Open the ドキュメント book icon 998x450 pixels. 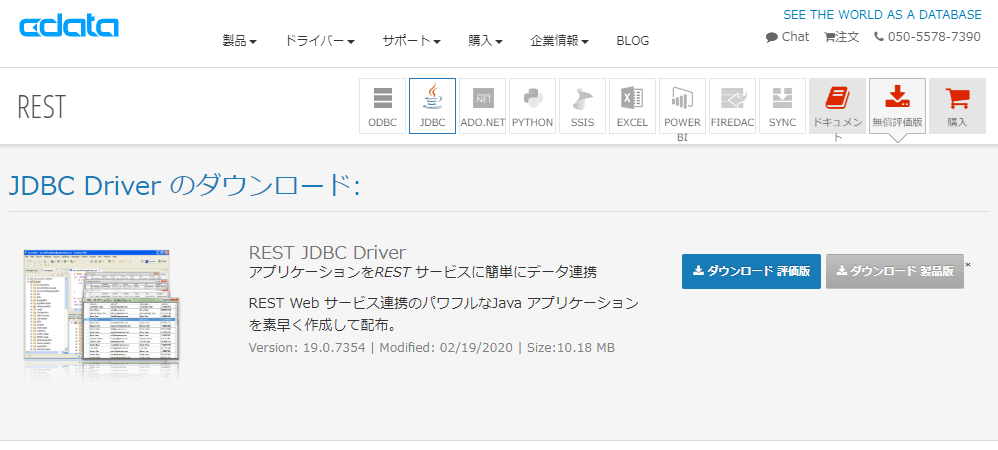coord(837,106)
